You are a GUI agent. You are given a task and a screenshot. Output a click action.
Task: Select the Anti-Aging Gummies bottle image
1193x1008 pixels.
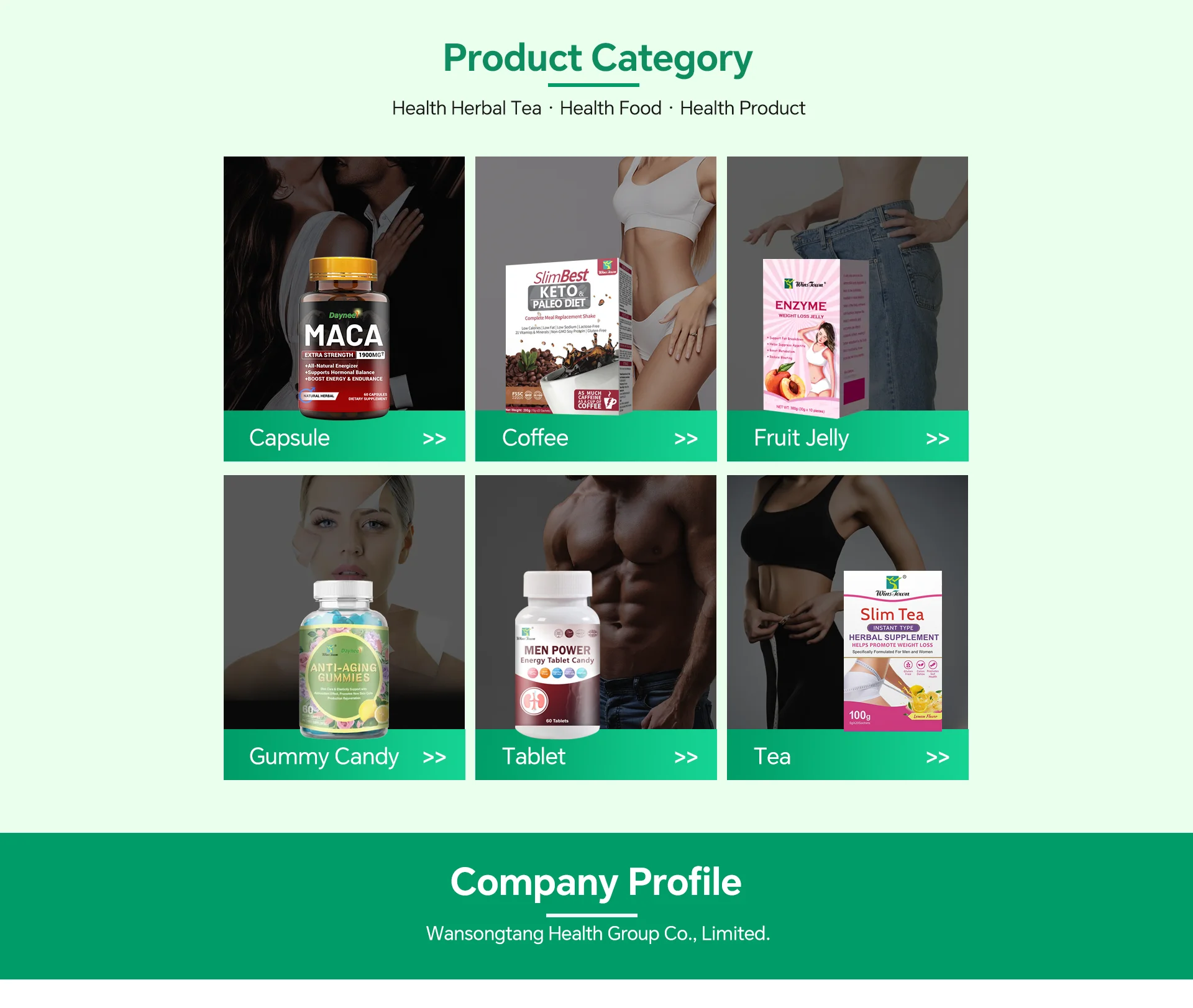pos(344,660)
